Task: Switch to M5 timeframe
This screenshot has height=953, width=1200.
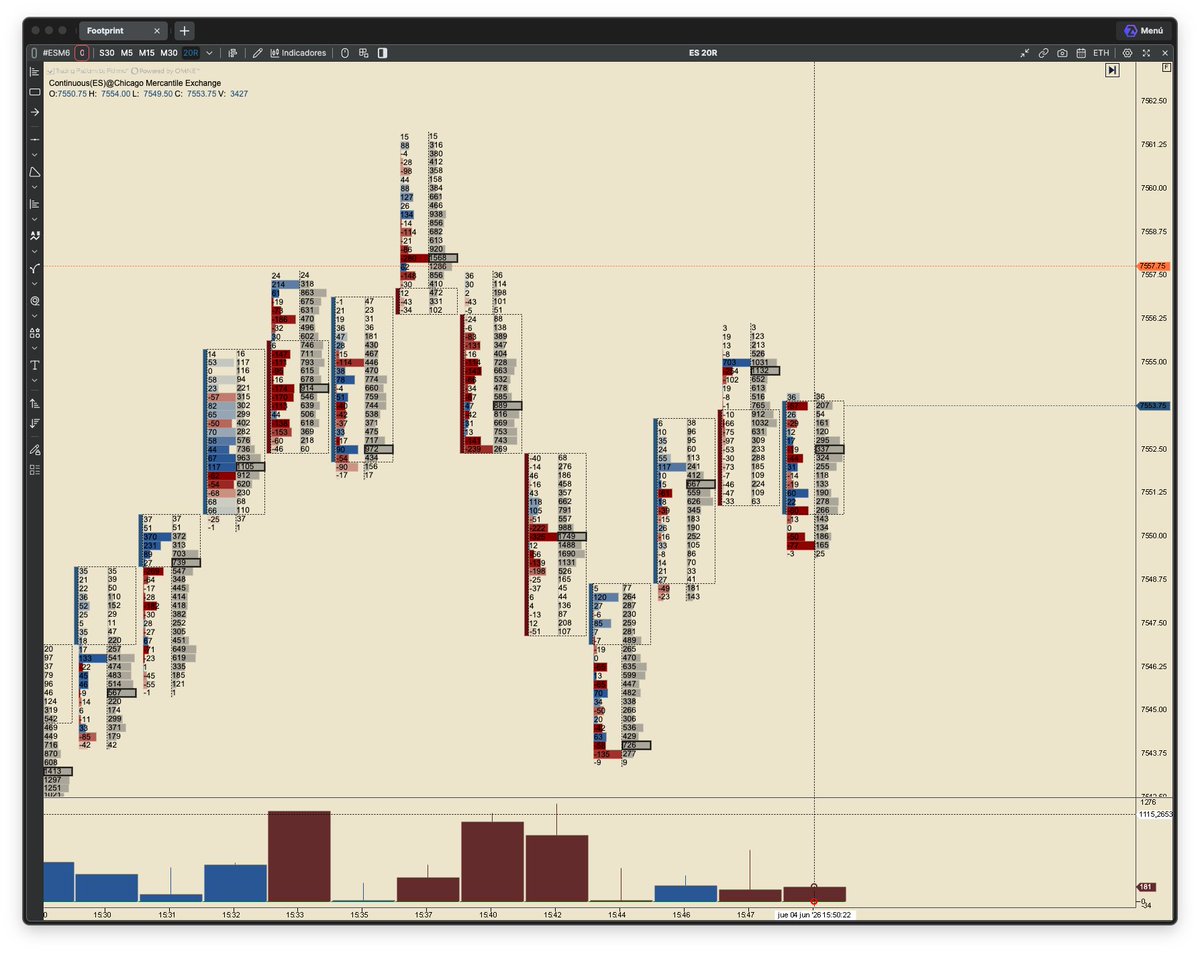Action: click(x=127, y=53)
